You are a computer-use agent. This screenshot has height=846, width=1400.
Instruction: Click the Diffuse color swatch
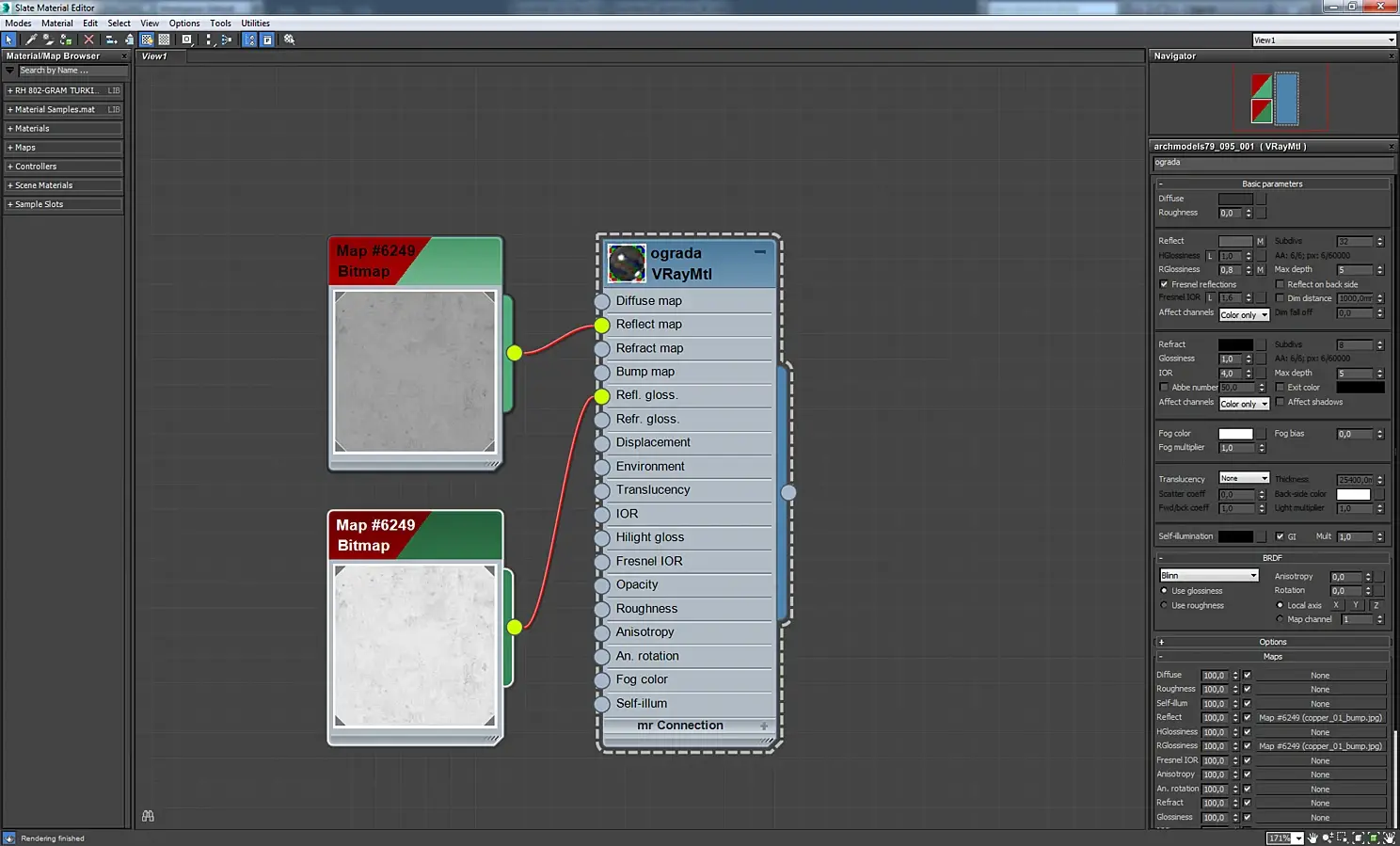pyautogui.click(x=1234, y=199)
